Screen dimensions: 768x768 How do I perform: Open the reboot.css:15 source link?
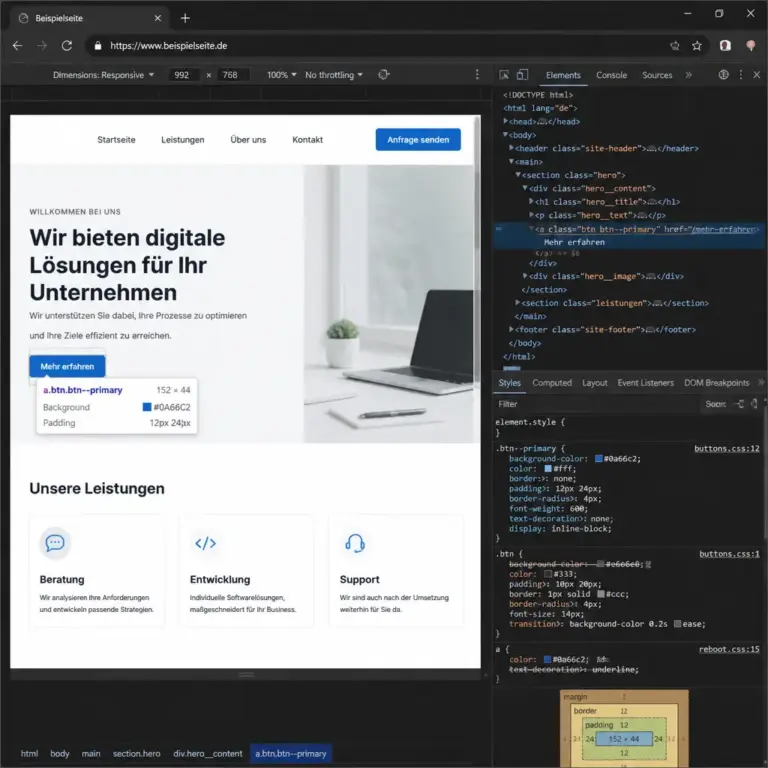[729, 649]
